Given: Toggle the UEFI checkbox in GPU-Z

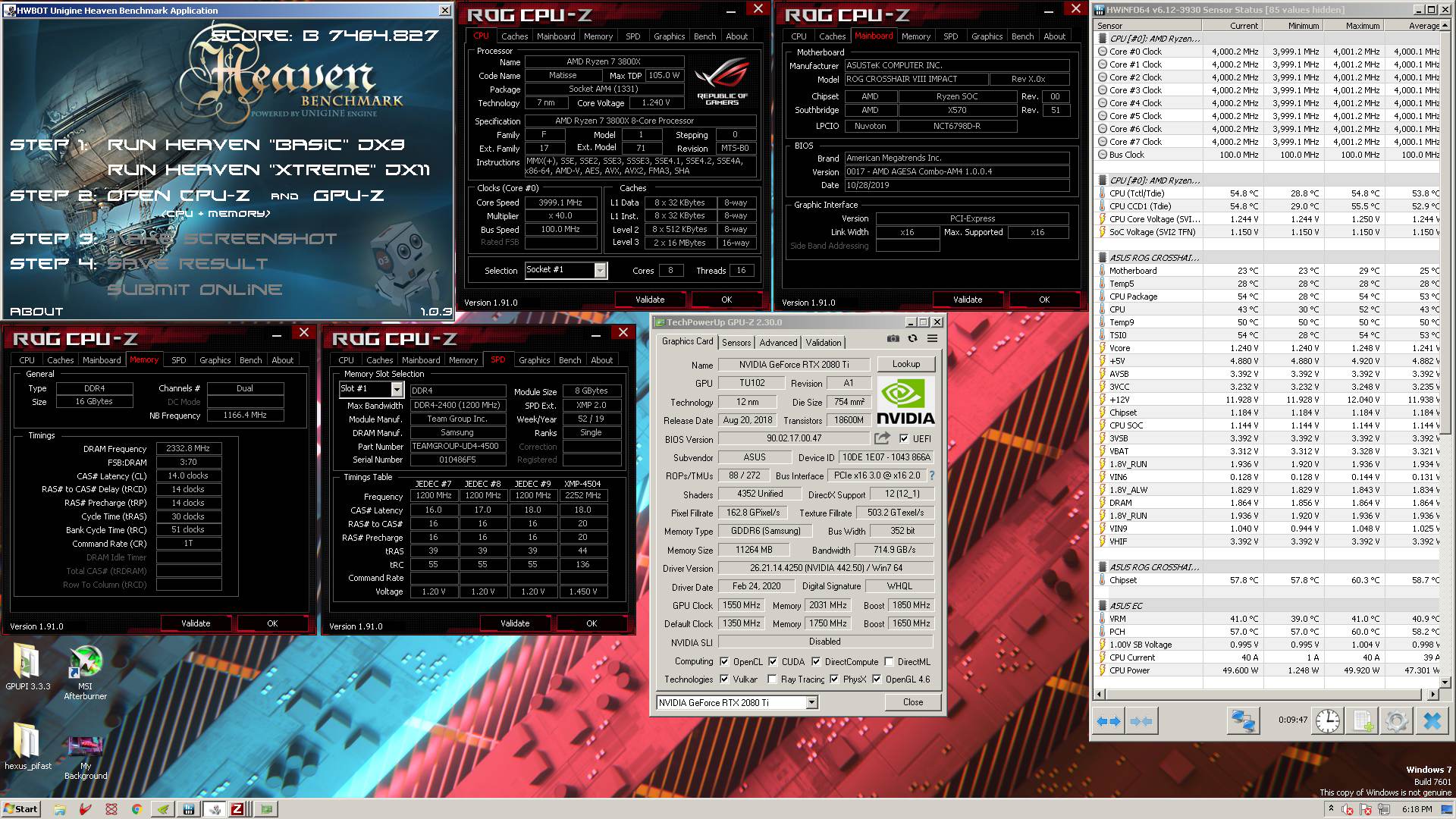Looking at the screenshot, I should tap(904, 438).
